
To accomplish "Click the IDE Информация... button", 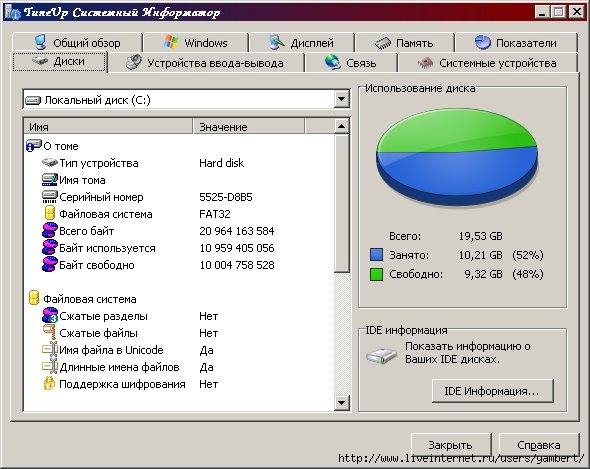I will (493, 391).
